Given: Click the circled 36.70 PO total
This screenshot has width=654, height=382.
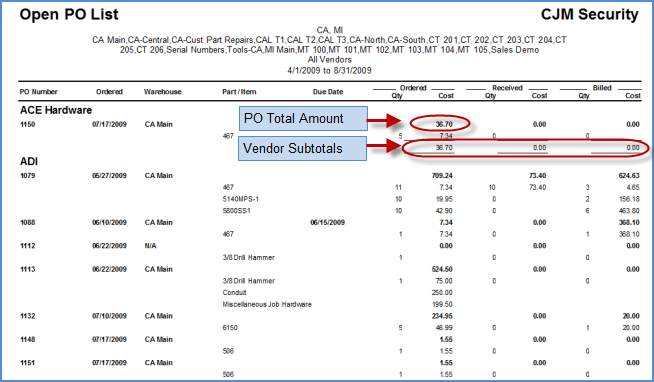Looking at the screenshot, I should click(444, 124).
